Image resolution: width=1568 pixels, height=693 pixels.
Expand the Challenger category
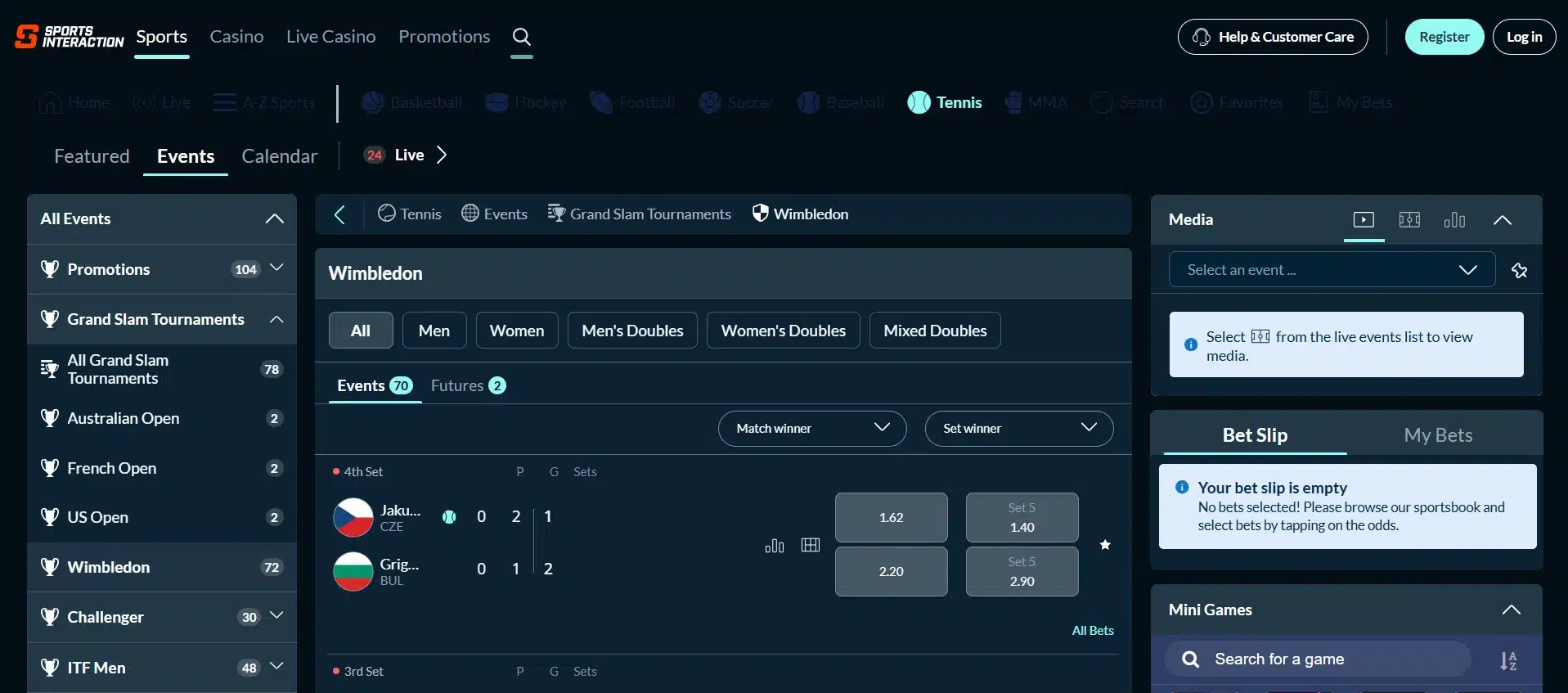pyautogui.click(x=276, y=616)
